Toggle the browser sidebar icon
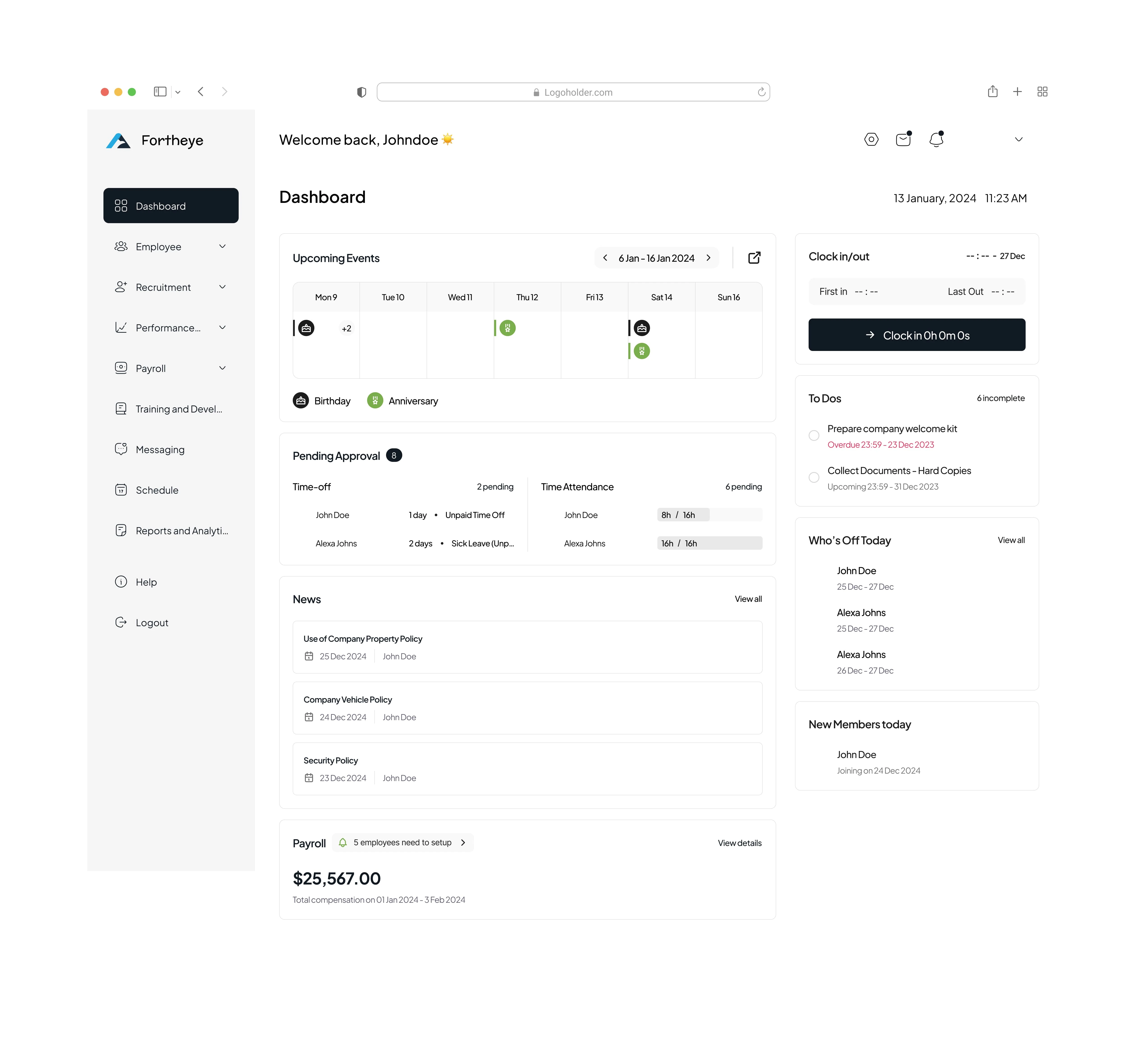 (x=160, y=92)
